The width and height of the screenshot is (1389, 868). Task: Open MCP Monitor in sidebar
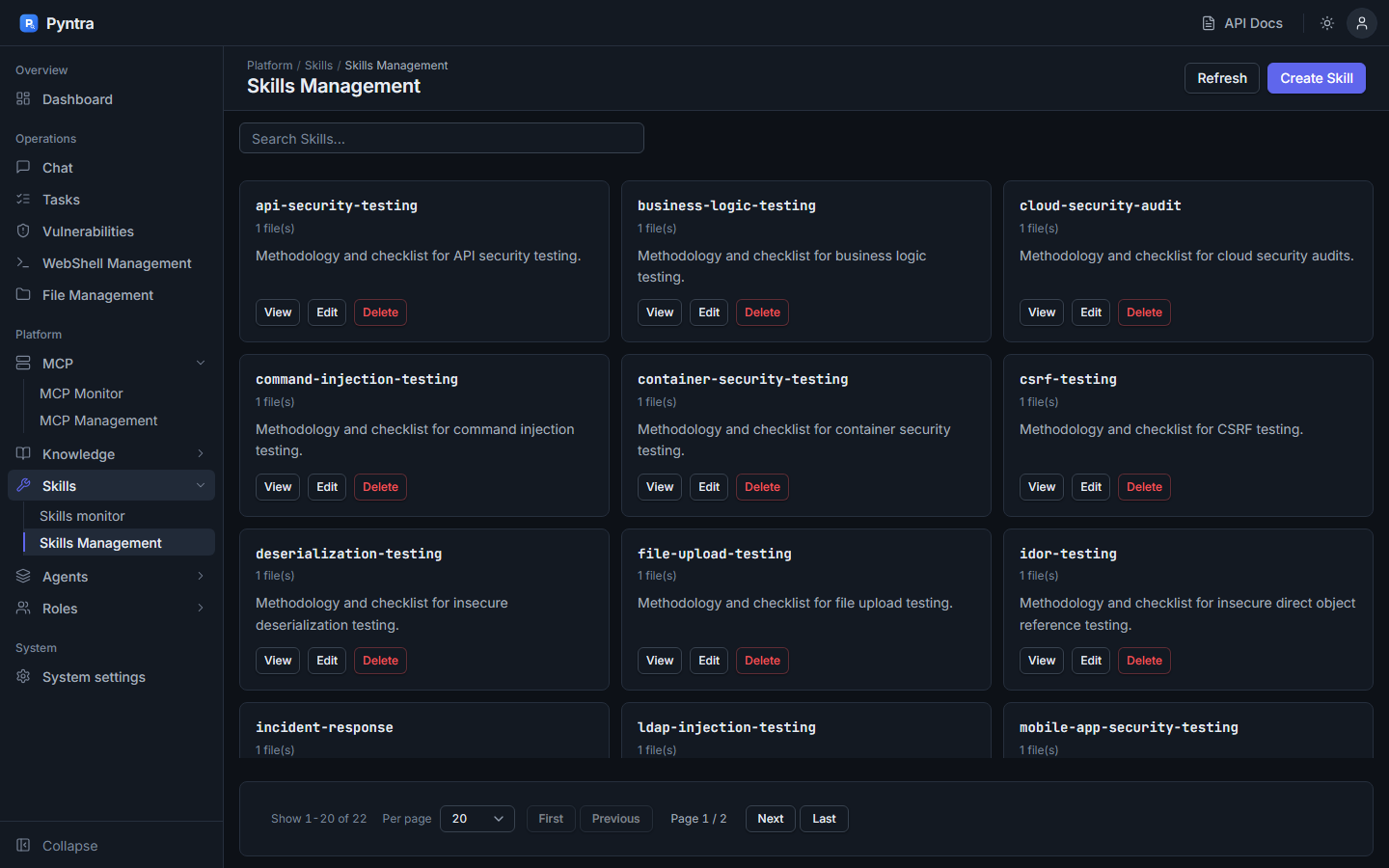pos(119,393)
